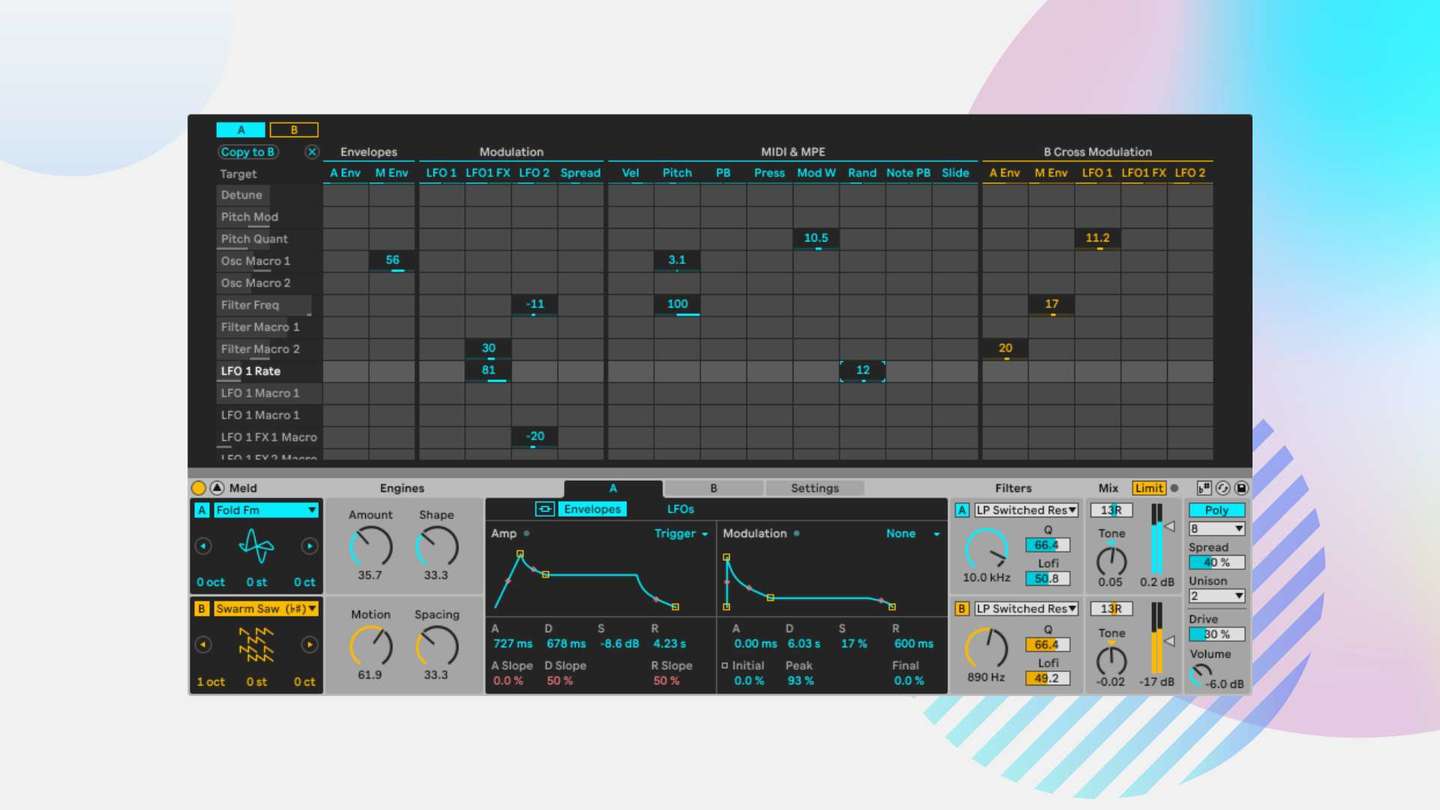
Task: Switch to engine A tab
Action: point(613,488)
